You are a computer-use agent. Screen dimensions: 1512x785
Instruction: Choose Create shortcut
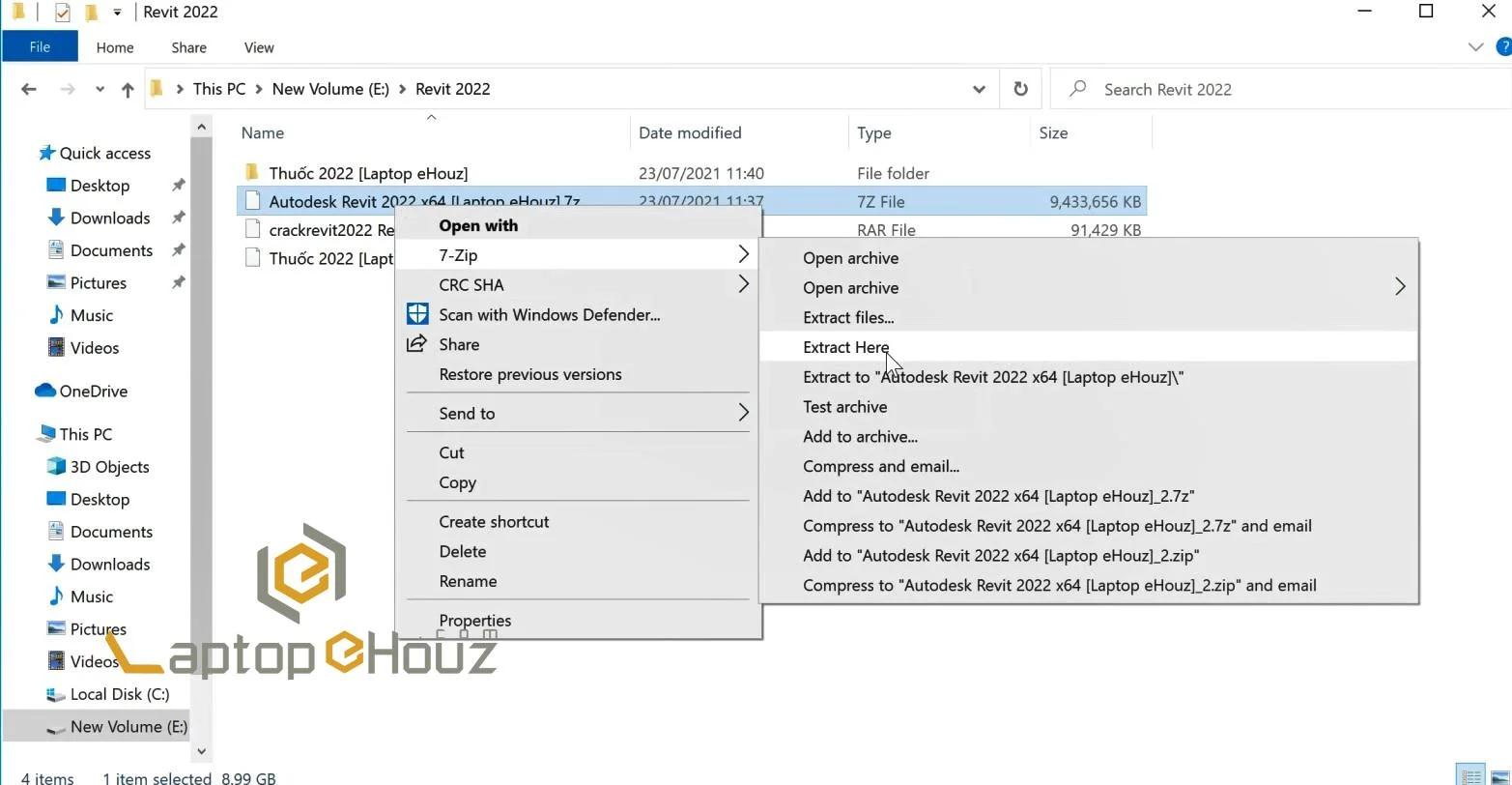point(578,521)
